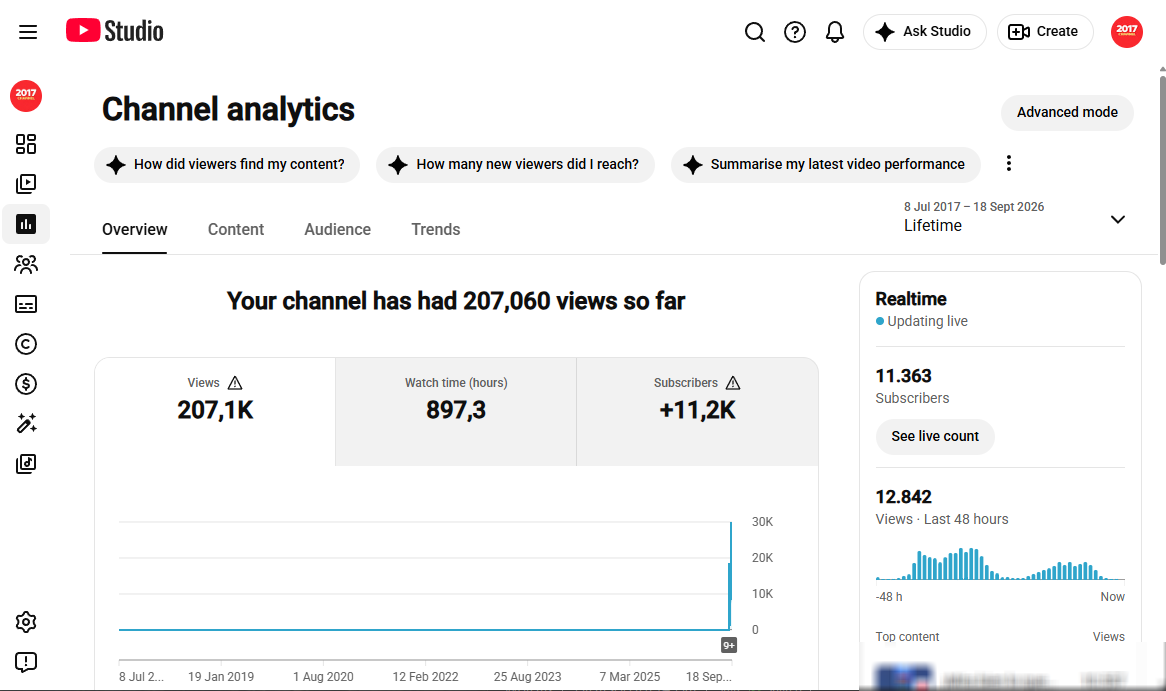Select the Subscribers metric card
The height and width of the screenshot is (691, 1166).
[x=697, y=411]
